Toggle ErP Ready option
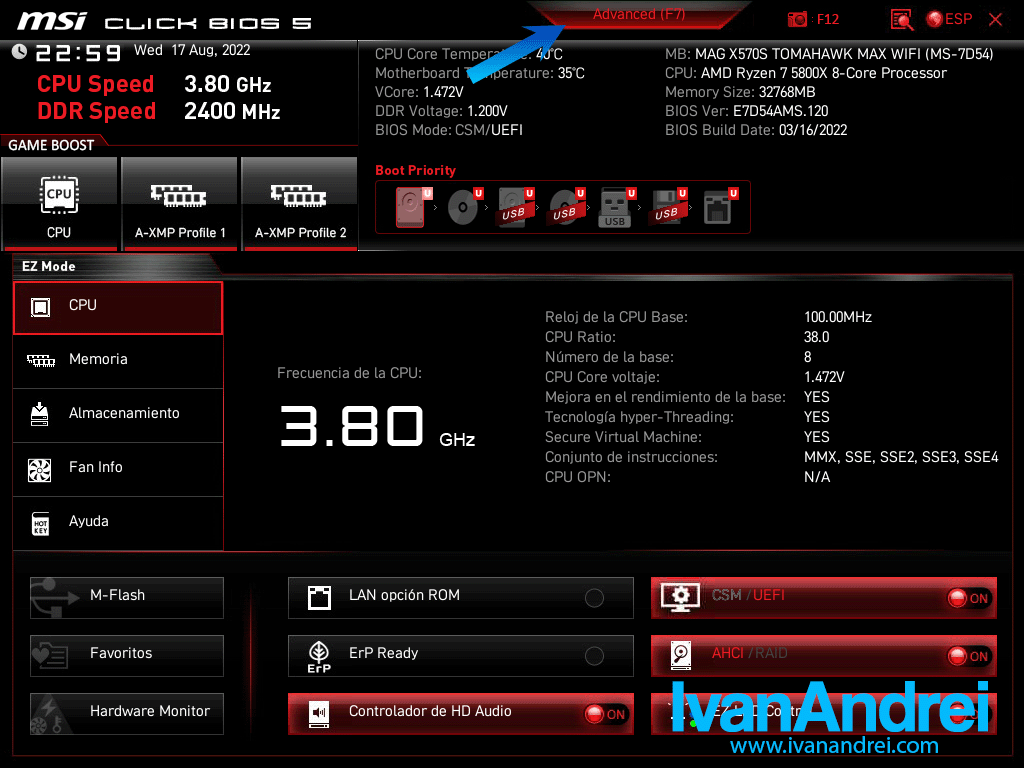The height and width of the screenshot is (768, 1024). pos(594,656)
